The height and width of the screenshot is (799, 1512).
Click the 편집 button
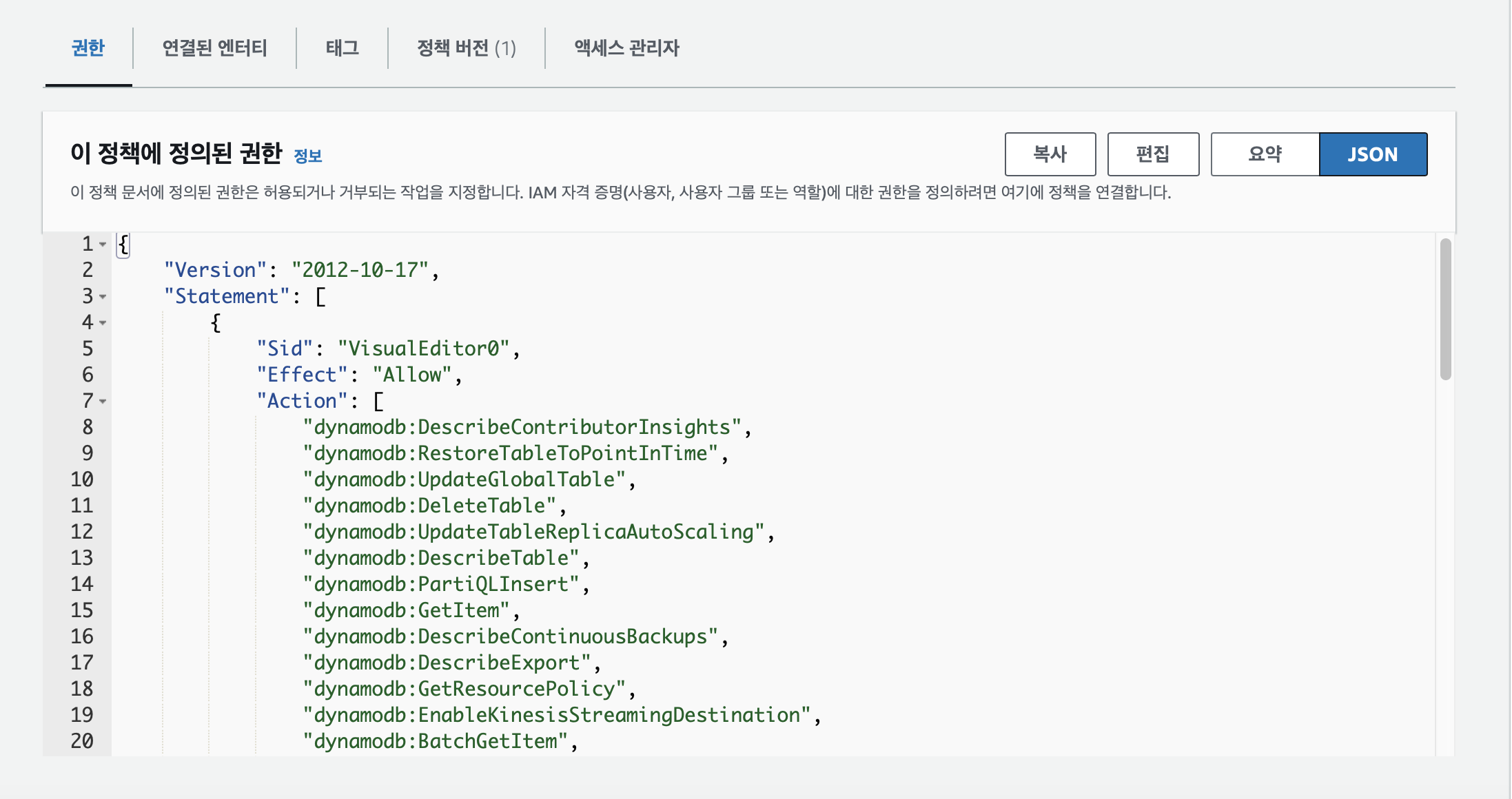click(x=1153, y=154)
